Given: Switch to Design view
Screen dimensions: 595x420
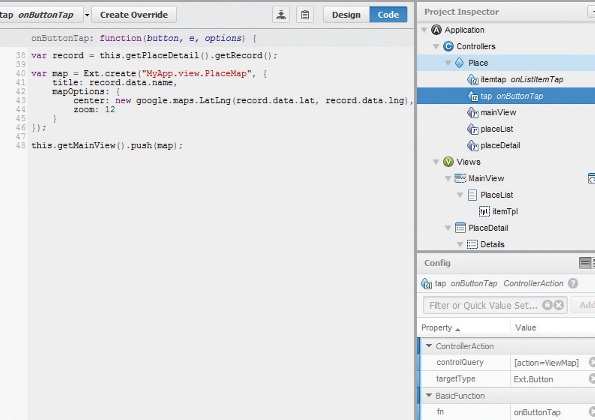Looking at the screenshot, I should tap(346, 15).
